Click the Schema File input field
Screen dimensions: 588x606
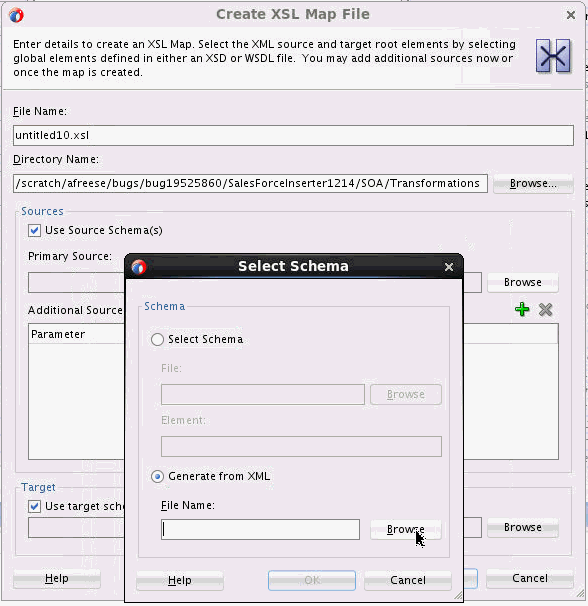point(263,394)
